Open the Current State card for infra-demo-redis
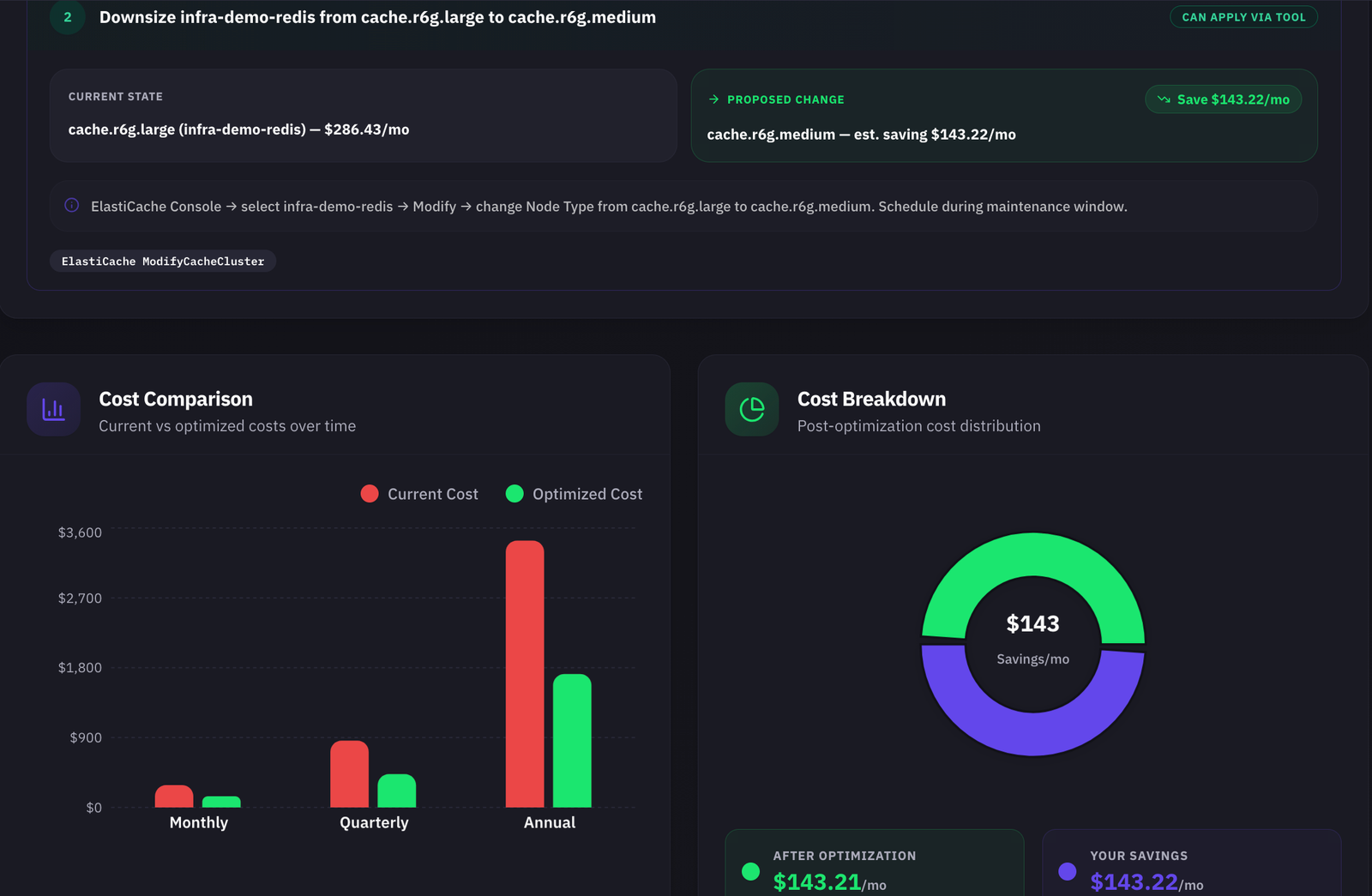 click(364, 115)
